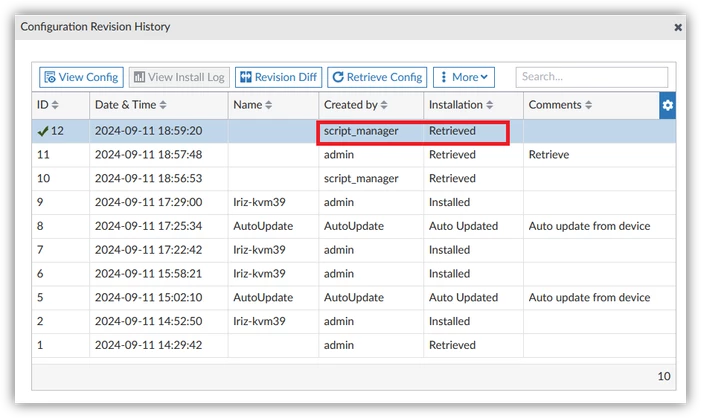Focus the Search input field
The image size is (701, 418).
point(592,77)
